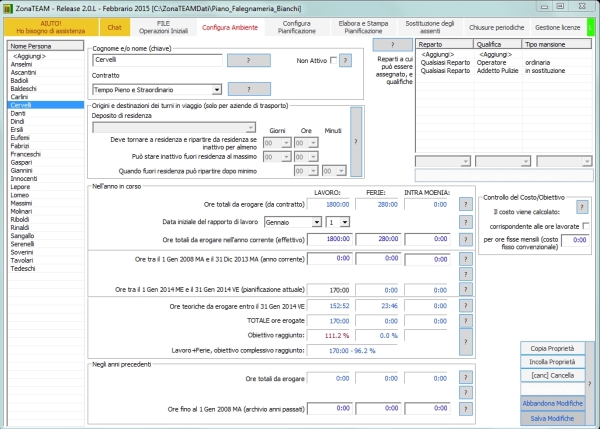Click Salva Modifiche button
Image resolution: width=600 pixels, height=429 pixels.
click(x=553, y=418)
